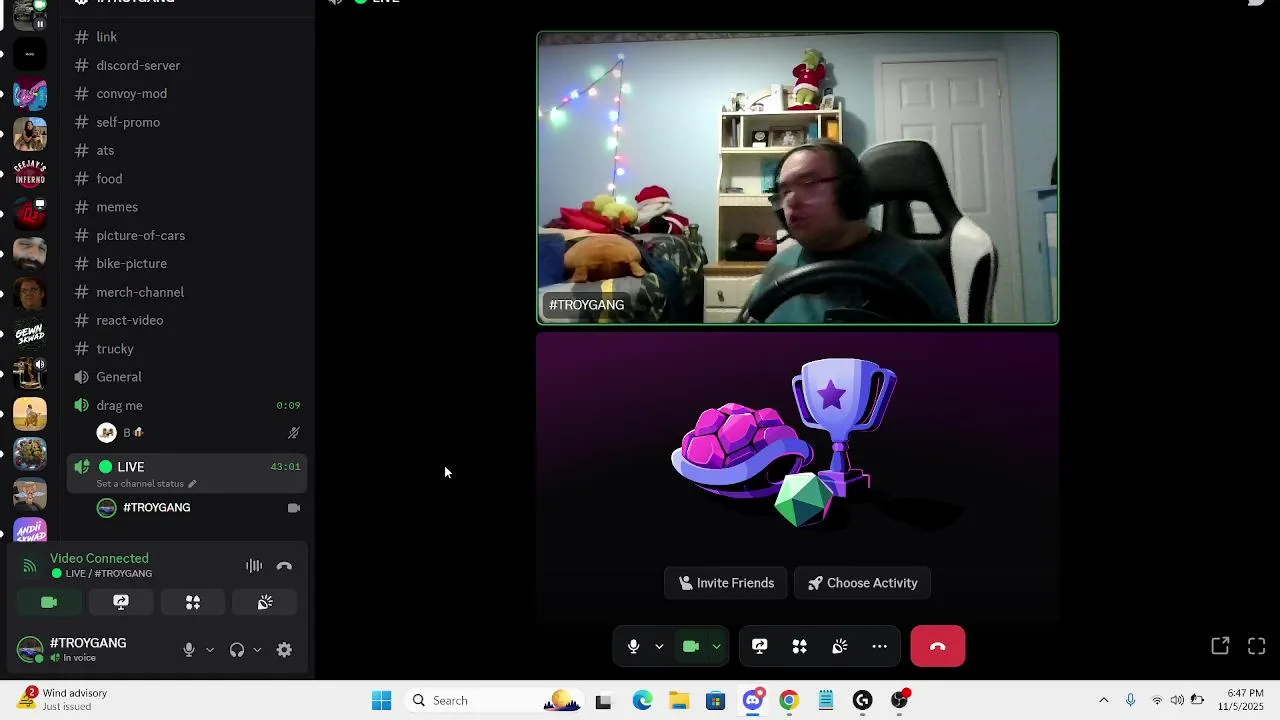Disconnect via Video Connected panel phone icon
Screen dimensions: 1280x720
(284, 566)
